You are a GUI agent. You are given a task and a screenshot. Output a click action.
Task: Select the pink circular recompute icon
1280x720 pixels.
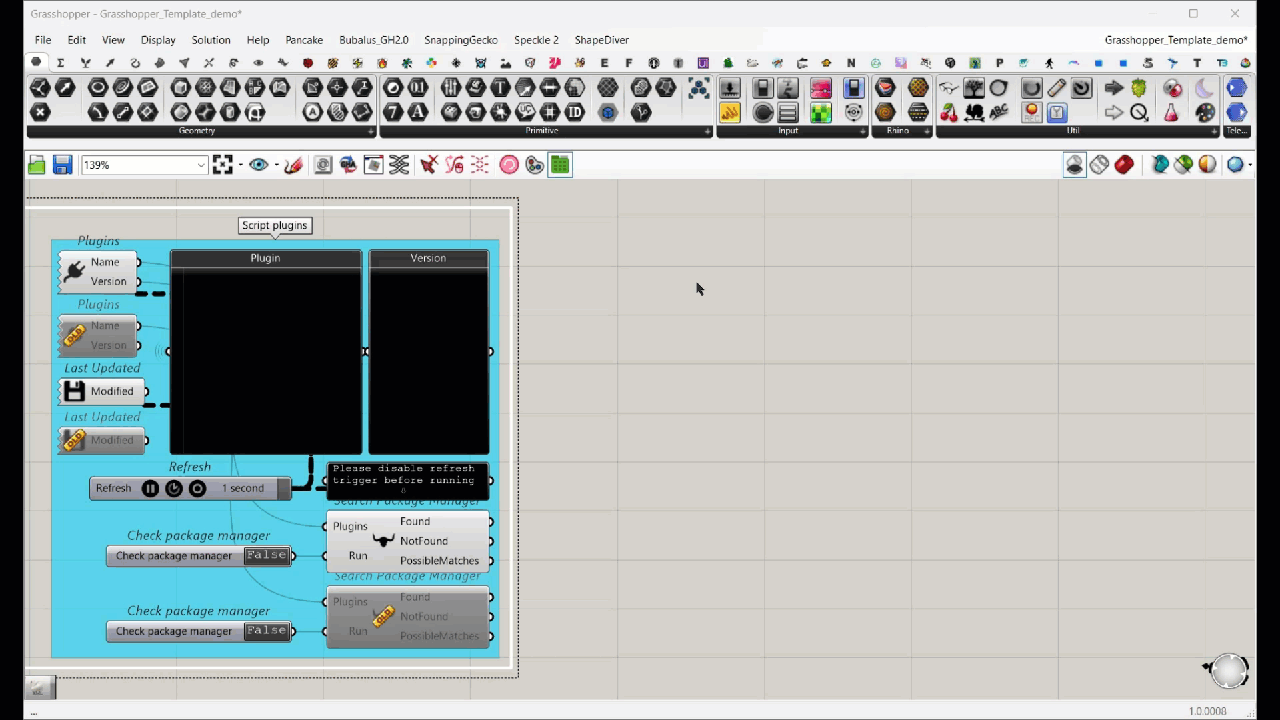click(x=509, y=165)
